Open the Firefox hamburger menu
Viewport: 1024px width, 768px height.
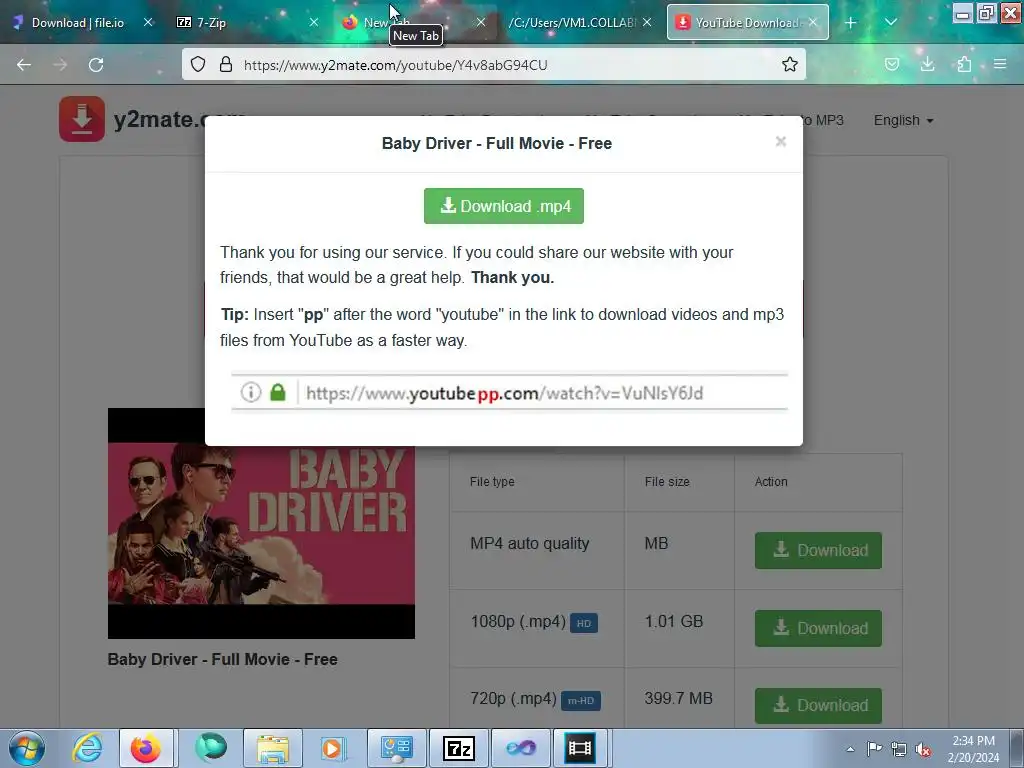(1000, 64)
